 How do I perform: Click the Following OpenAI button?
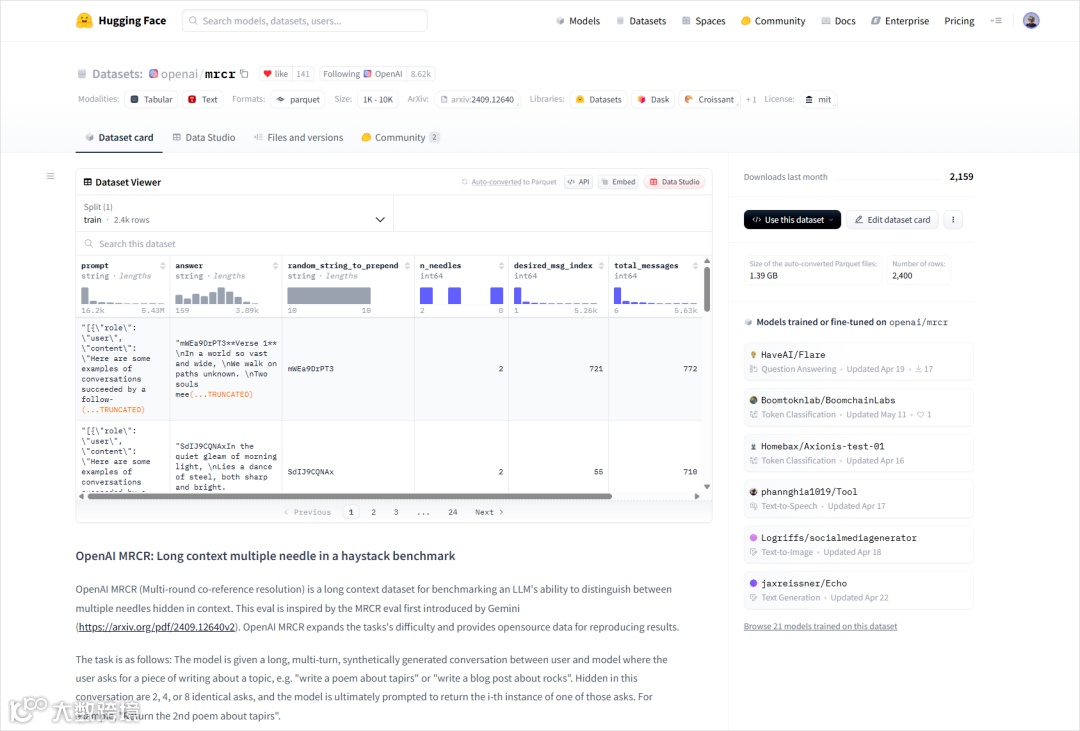[363, 74]
